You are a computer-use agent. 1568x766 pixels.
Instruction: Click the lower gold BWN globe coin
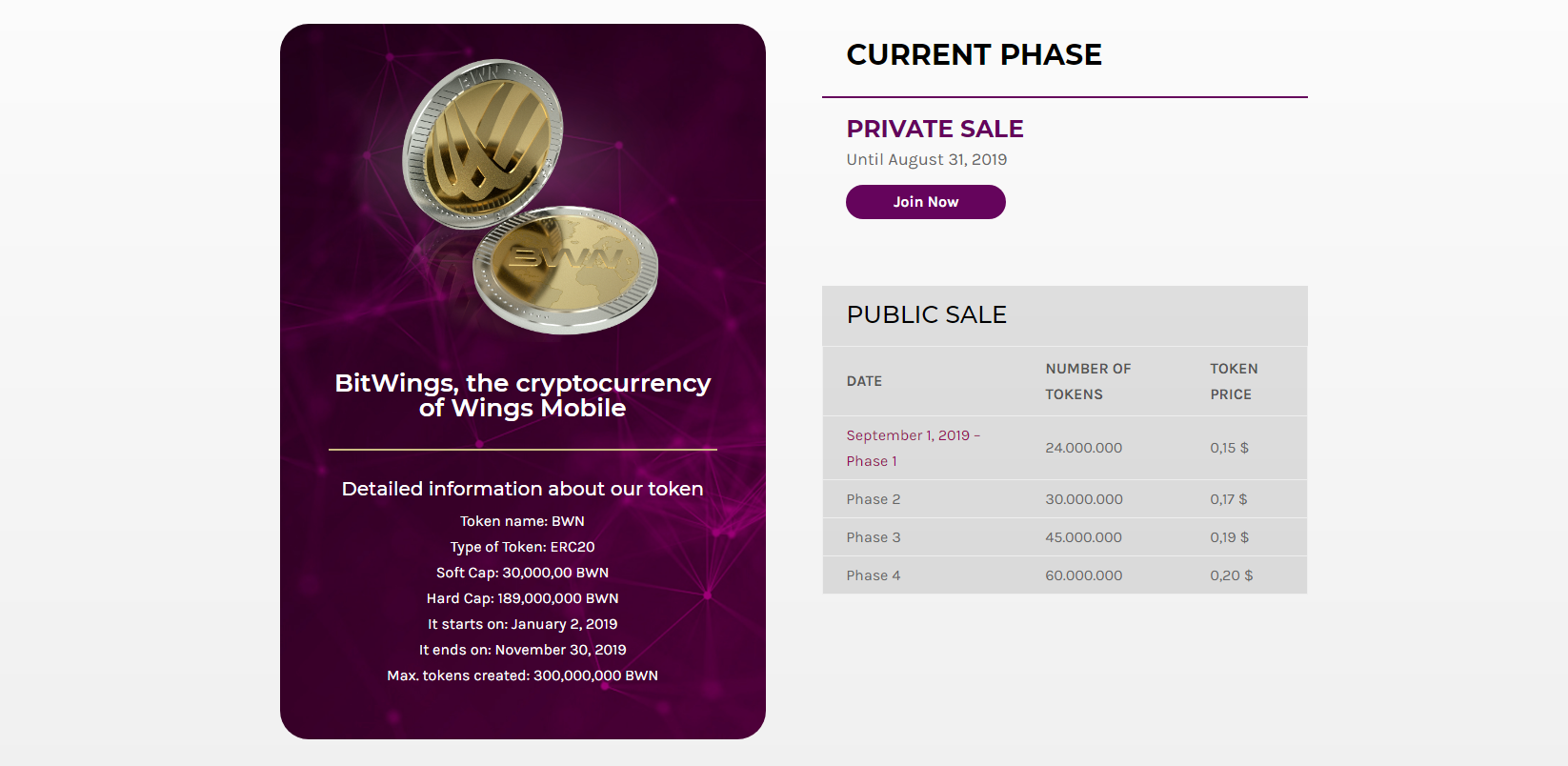coord(565,270)
